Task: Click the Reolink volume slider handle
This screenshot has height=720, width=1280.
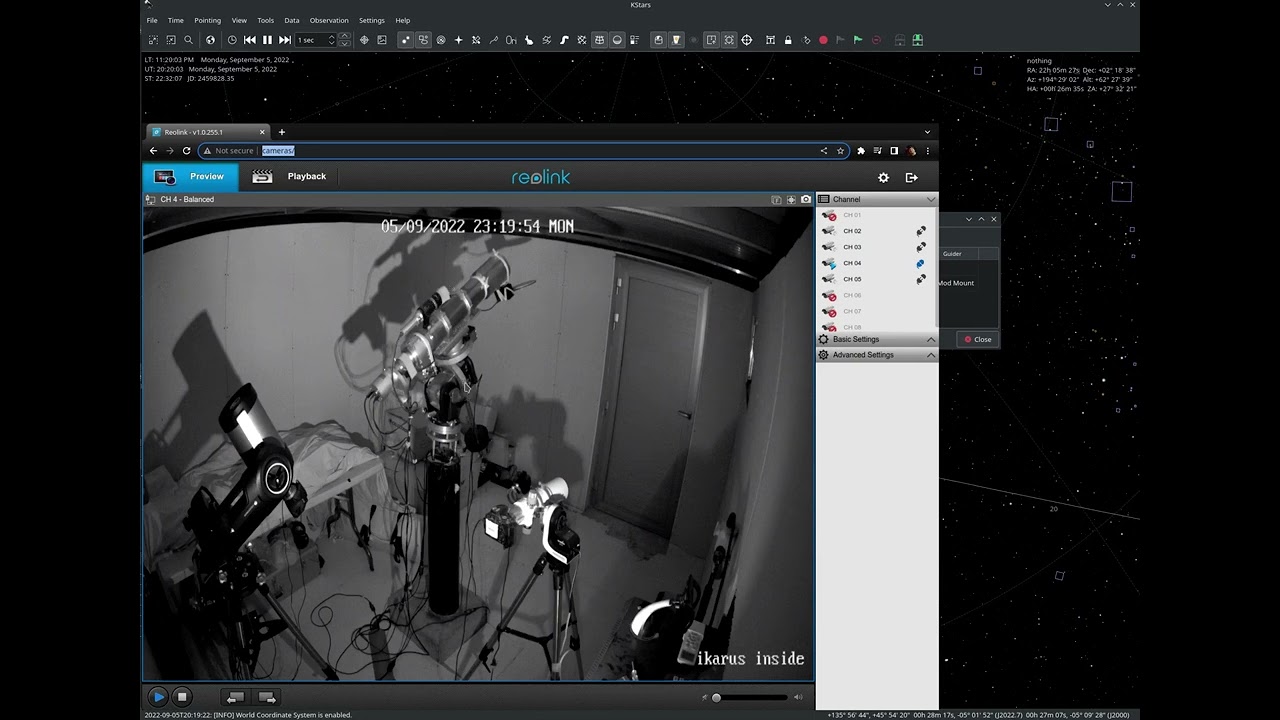Action: click(716, 697)
